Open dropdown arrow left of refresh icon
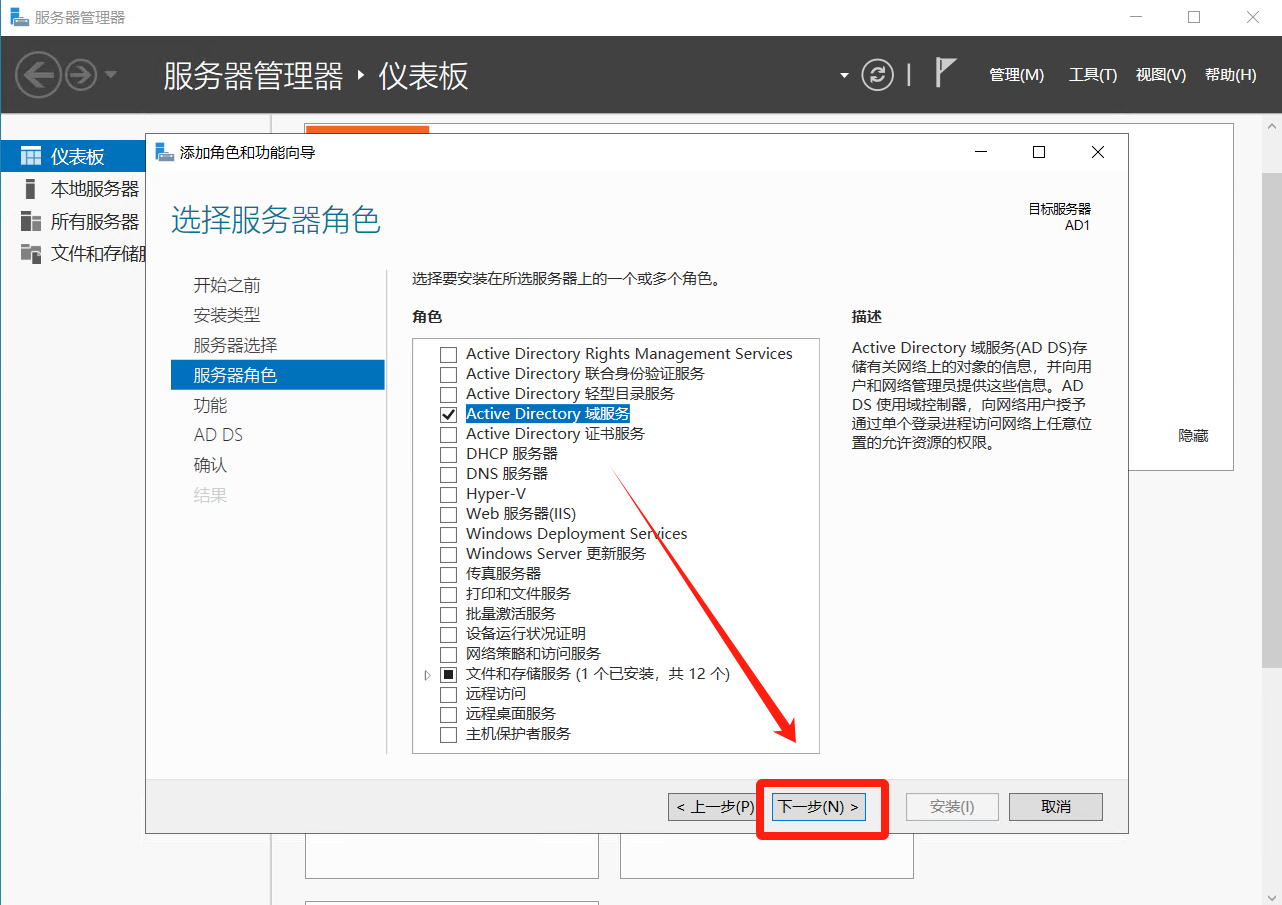Screen dimensions: 1282x905 point(844,76)
